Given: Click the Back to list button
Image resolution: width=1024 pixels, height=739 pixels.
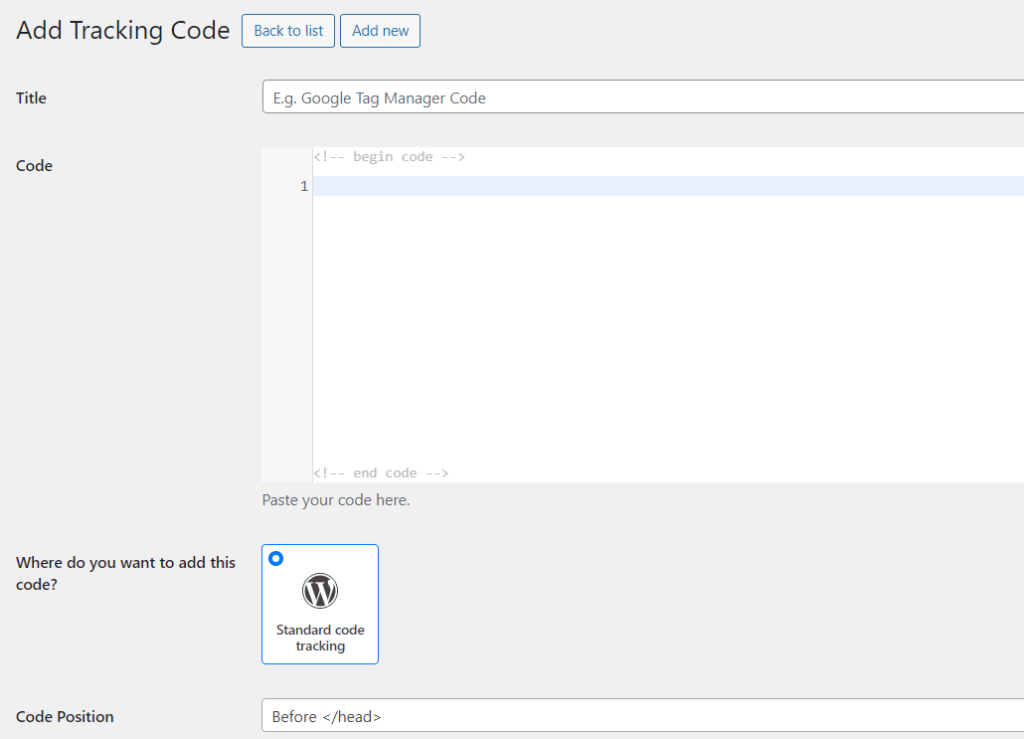Looking at the screenshot, I should click(288, 31).
